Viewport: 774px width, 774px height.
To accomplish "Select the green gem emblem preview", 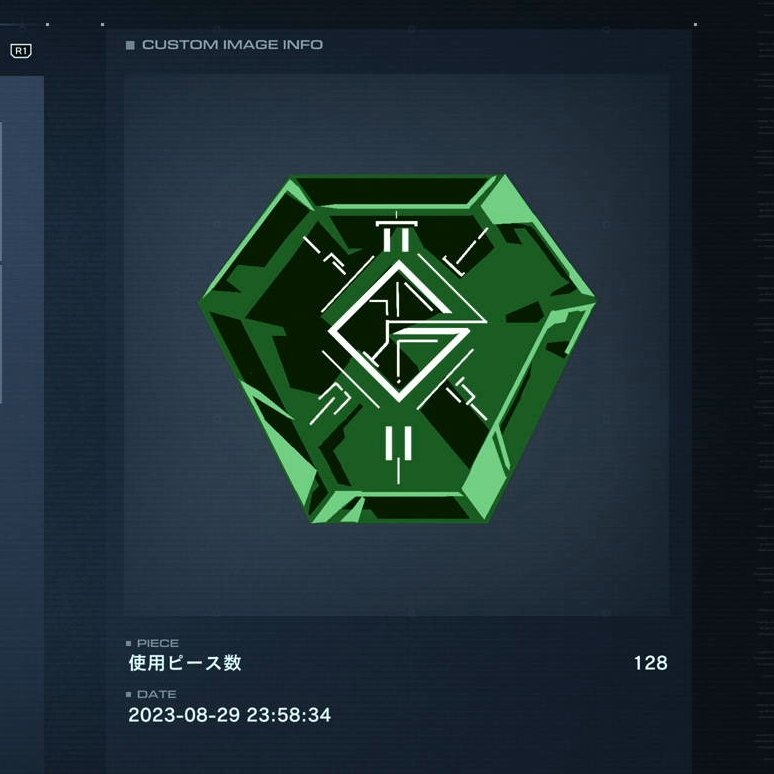I will tap(398, 349).
